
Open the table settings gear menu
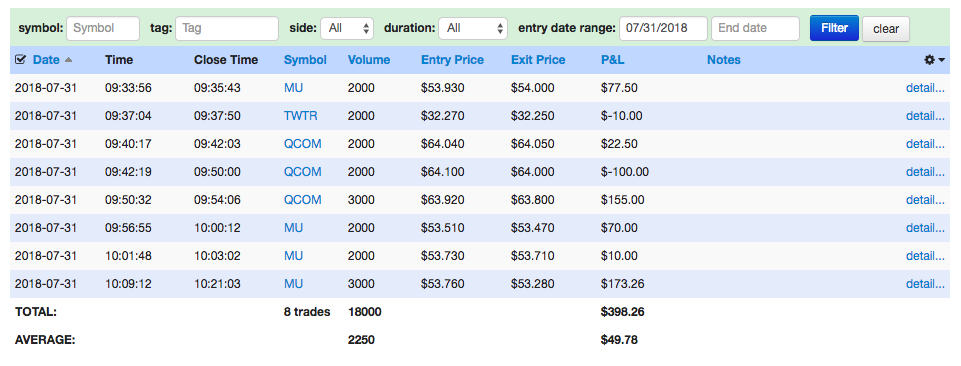935,60
